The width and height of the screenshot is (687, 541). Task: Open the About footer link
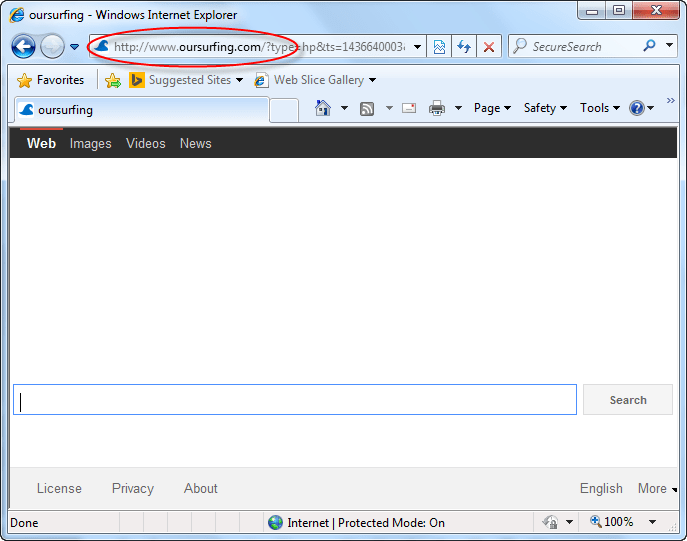201,488
